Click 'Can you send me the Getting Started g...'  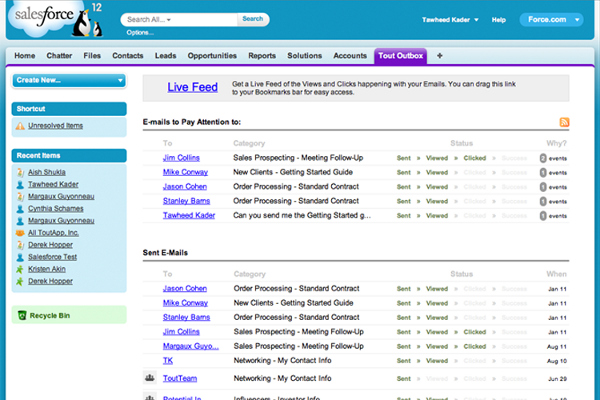tap(302, 216)
